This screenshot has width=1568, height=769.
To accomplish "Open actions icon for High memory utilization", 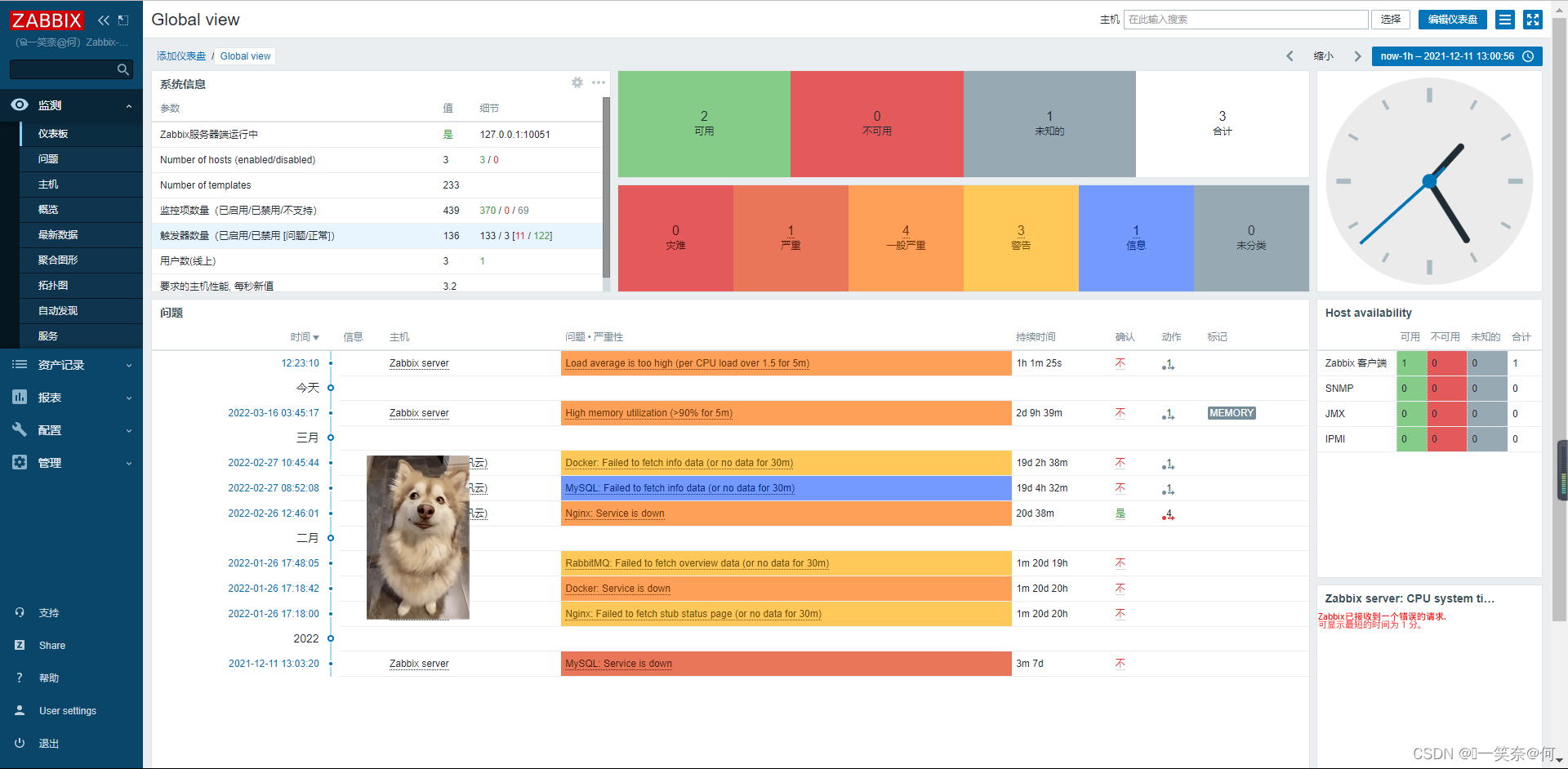I will click(x=1169, y=414).
